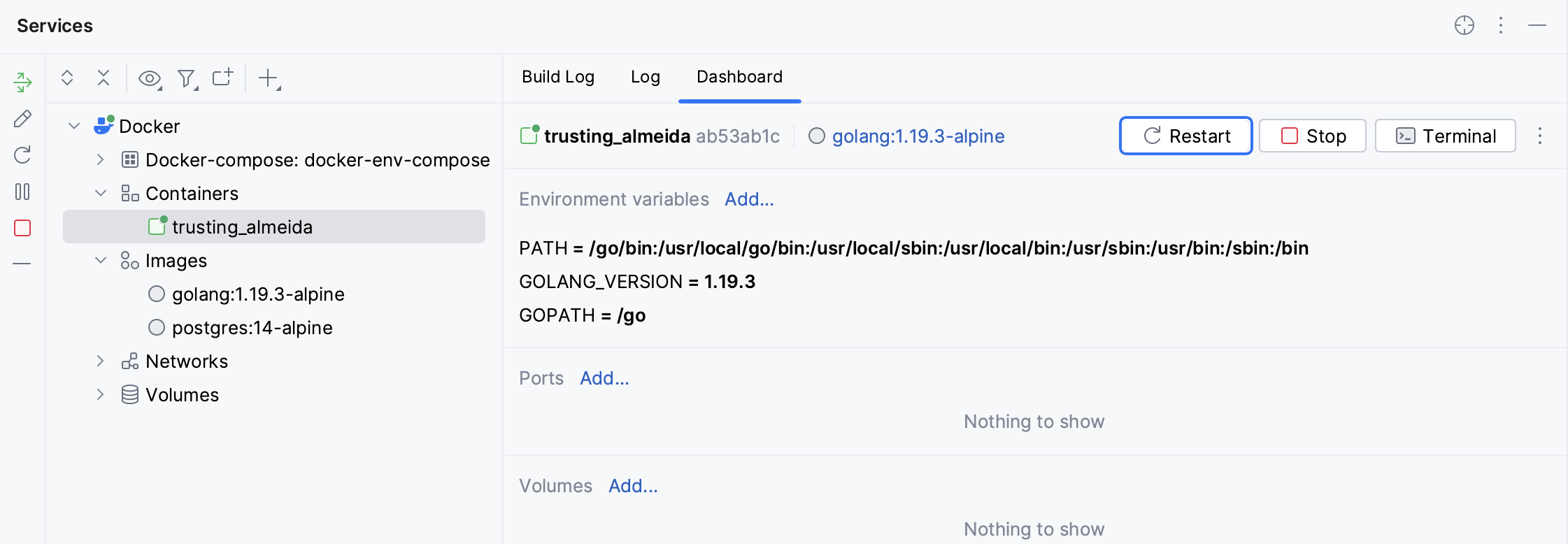Open the filter options icon

point(186,78)
